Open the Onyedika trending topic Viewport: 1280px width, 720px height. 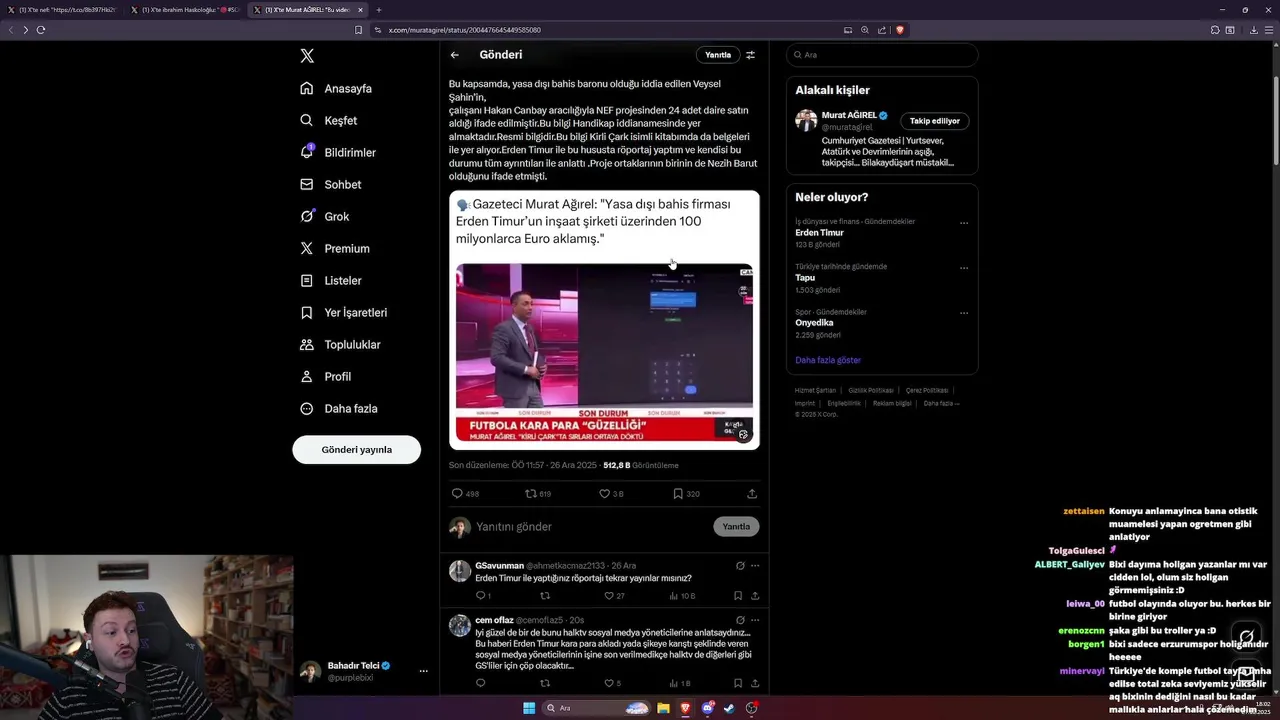pos(814,323)
